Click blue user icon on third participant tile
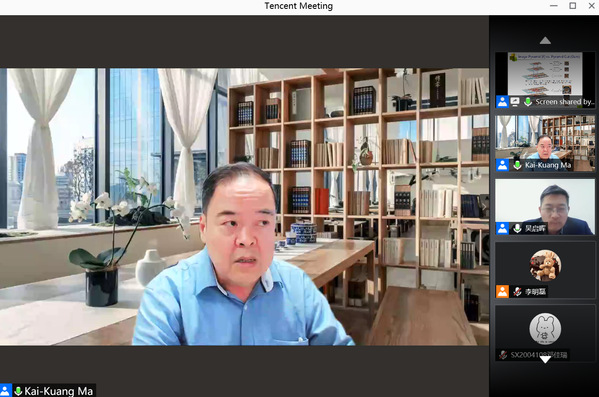599x397 pixels. point(502,228)
